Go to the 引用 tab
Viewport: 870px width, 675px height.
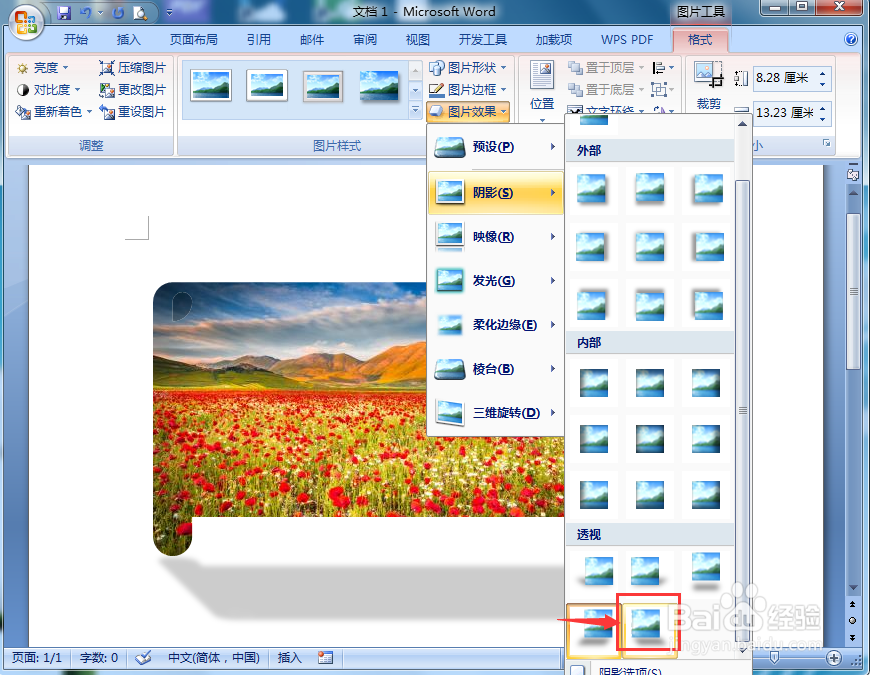(259, 40)
